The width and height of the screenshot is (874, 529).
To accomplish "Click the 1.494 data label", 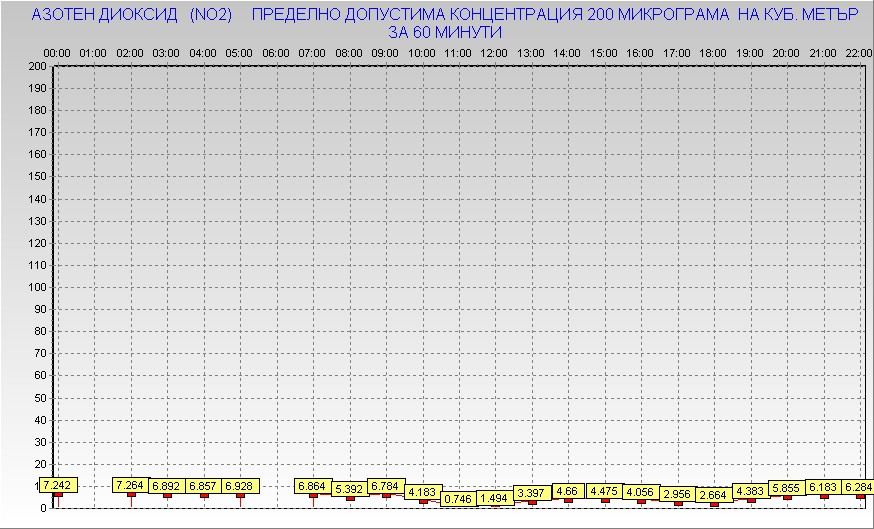I will pos(494,498).
